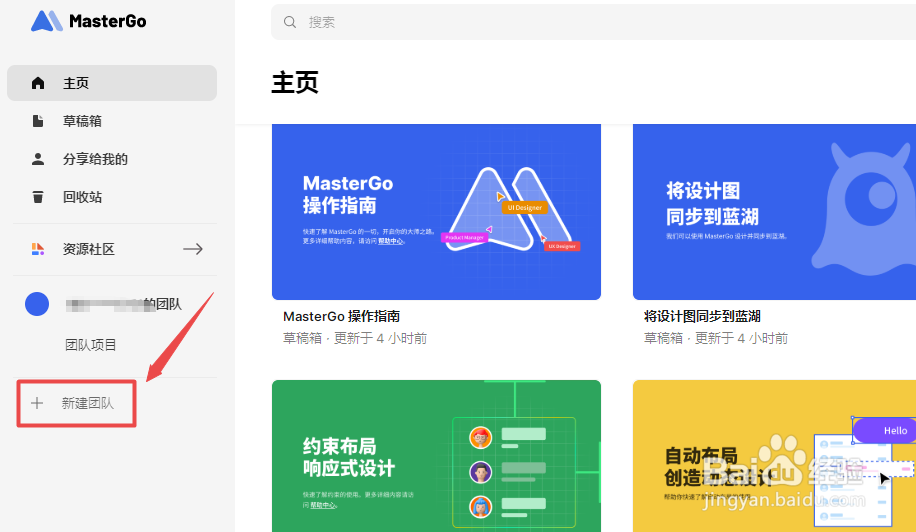The height and width of the screenshot is (532, 916).
Task: Open the green 约束布局响应式设计 thumbnail
Action: 436,456
